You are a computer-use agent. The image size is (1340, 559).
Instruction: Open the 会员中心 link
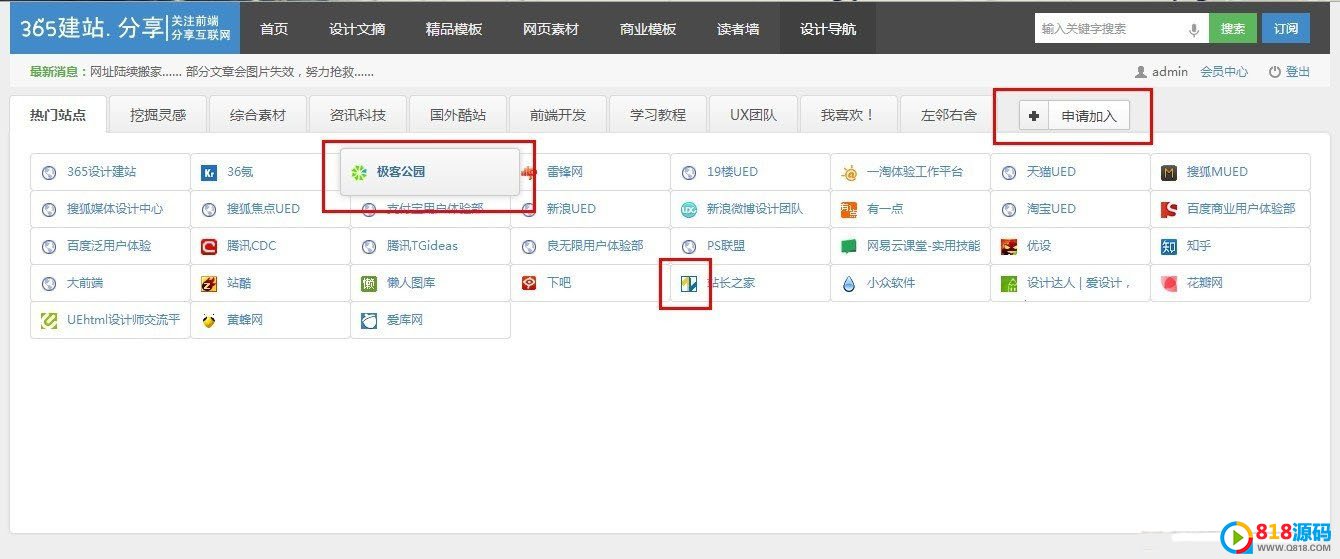pos(1224,72)
